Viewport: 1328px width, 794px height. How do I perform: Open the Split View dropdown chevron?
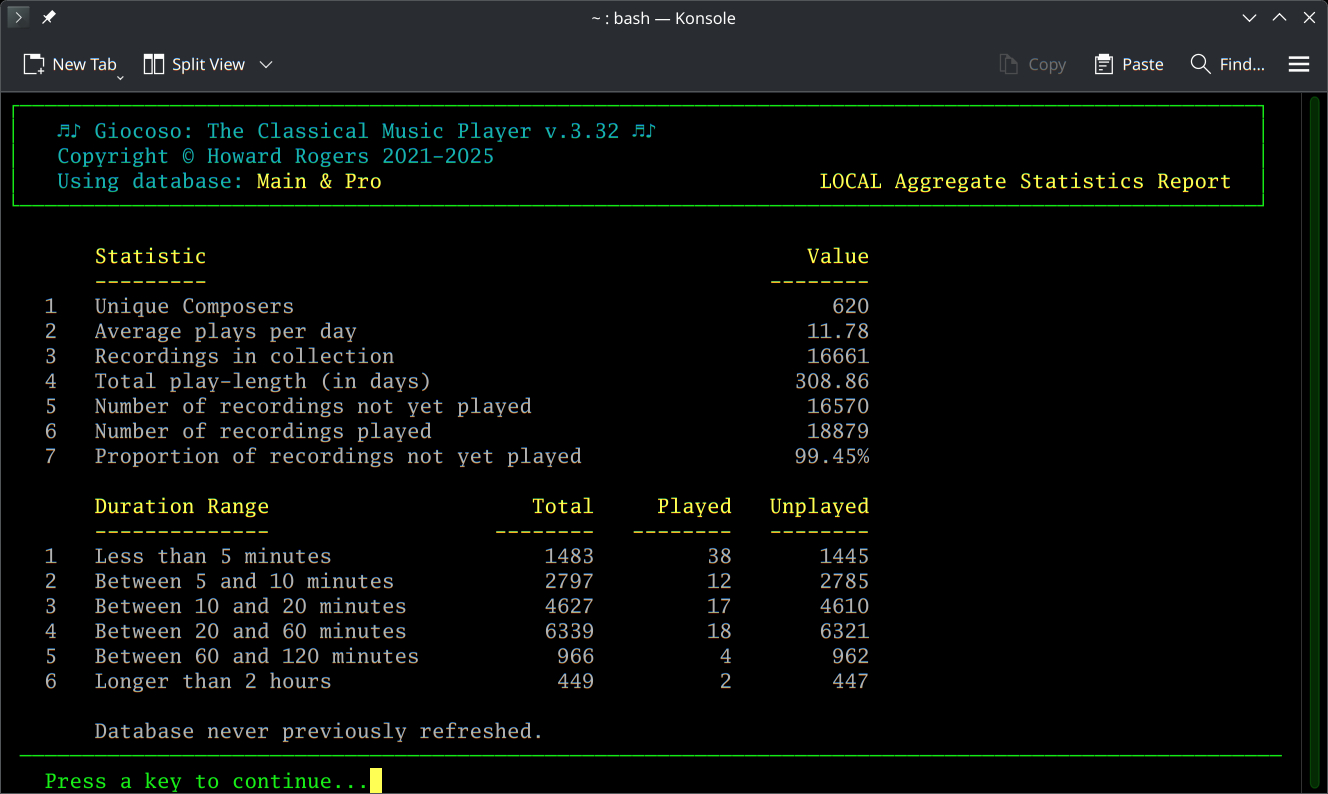click(x=266, y=64)
